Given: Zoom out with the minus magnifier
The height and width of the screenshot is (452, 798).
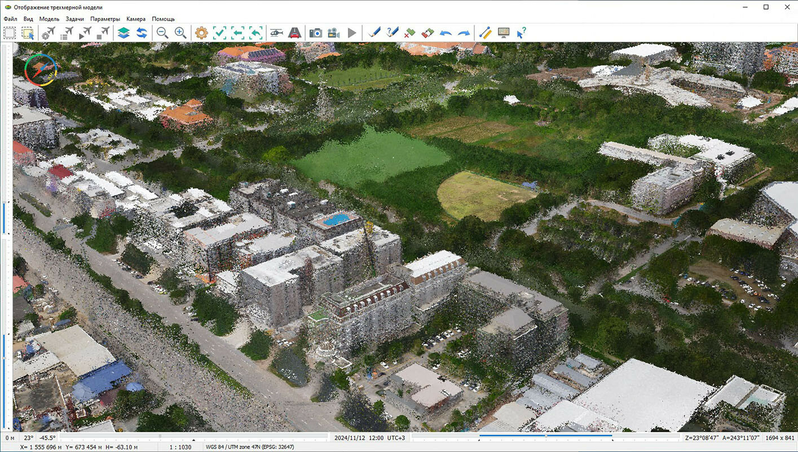Looking at the screenshot, I should [162, 32].
